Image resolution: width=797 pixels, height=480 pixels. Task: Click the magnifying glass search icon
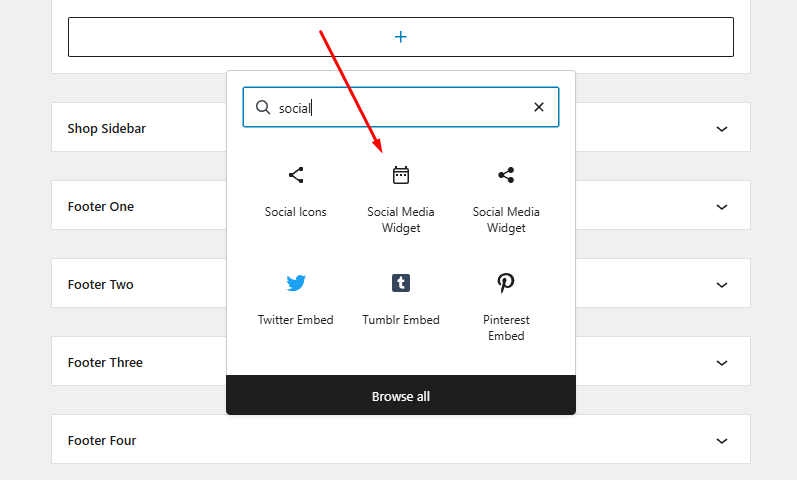click(x=263, y=107)
